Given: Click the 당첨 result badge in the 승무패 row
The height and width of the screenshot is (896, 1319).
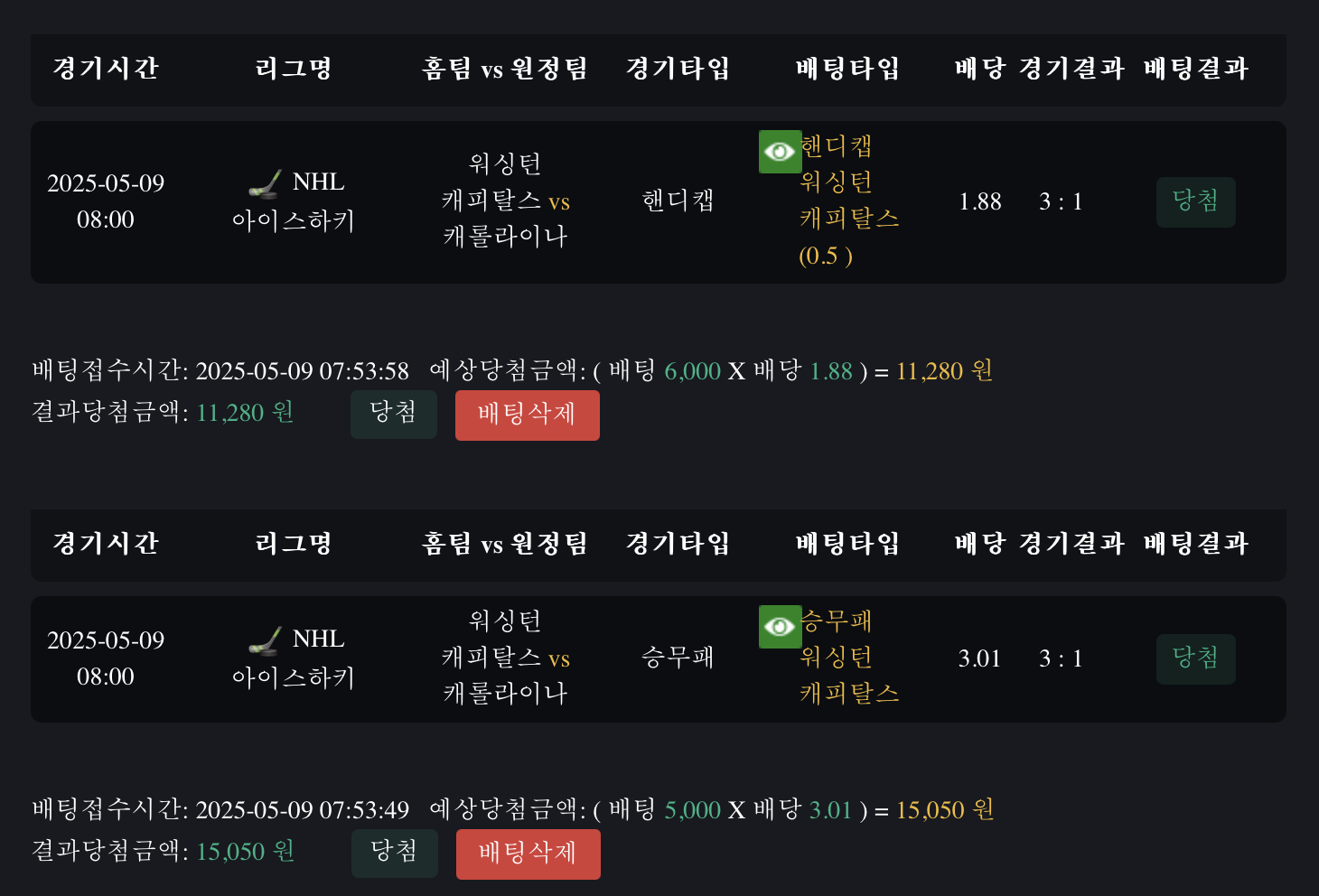Looking at the screenshot, I should pos(1195,658).
